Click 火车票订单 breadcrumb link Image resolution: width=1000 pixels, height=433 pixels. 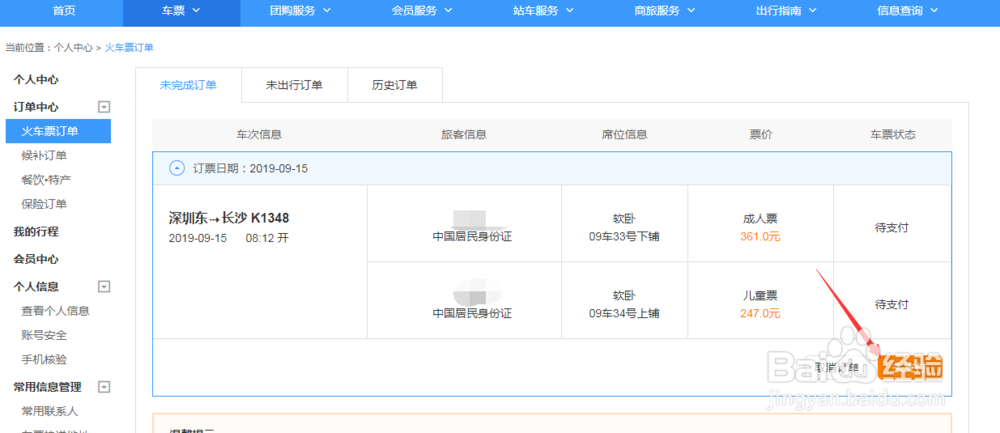[129, 48]
